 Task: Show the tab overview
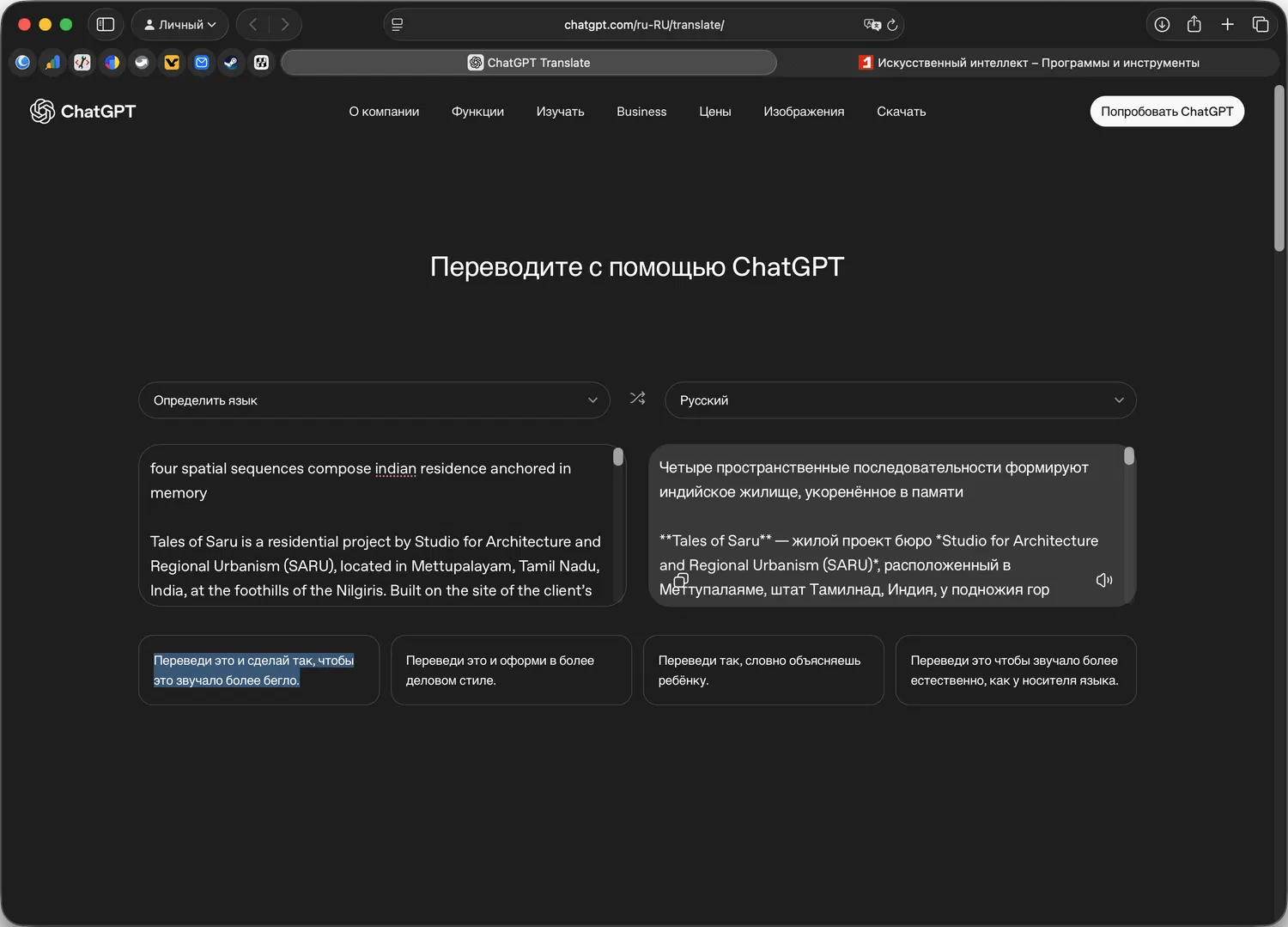(x=1261, y=25)
